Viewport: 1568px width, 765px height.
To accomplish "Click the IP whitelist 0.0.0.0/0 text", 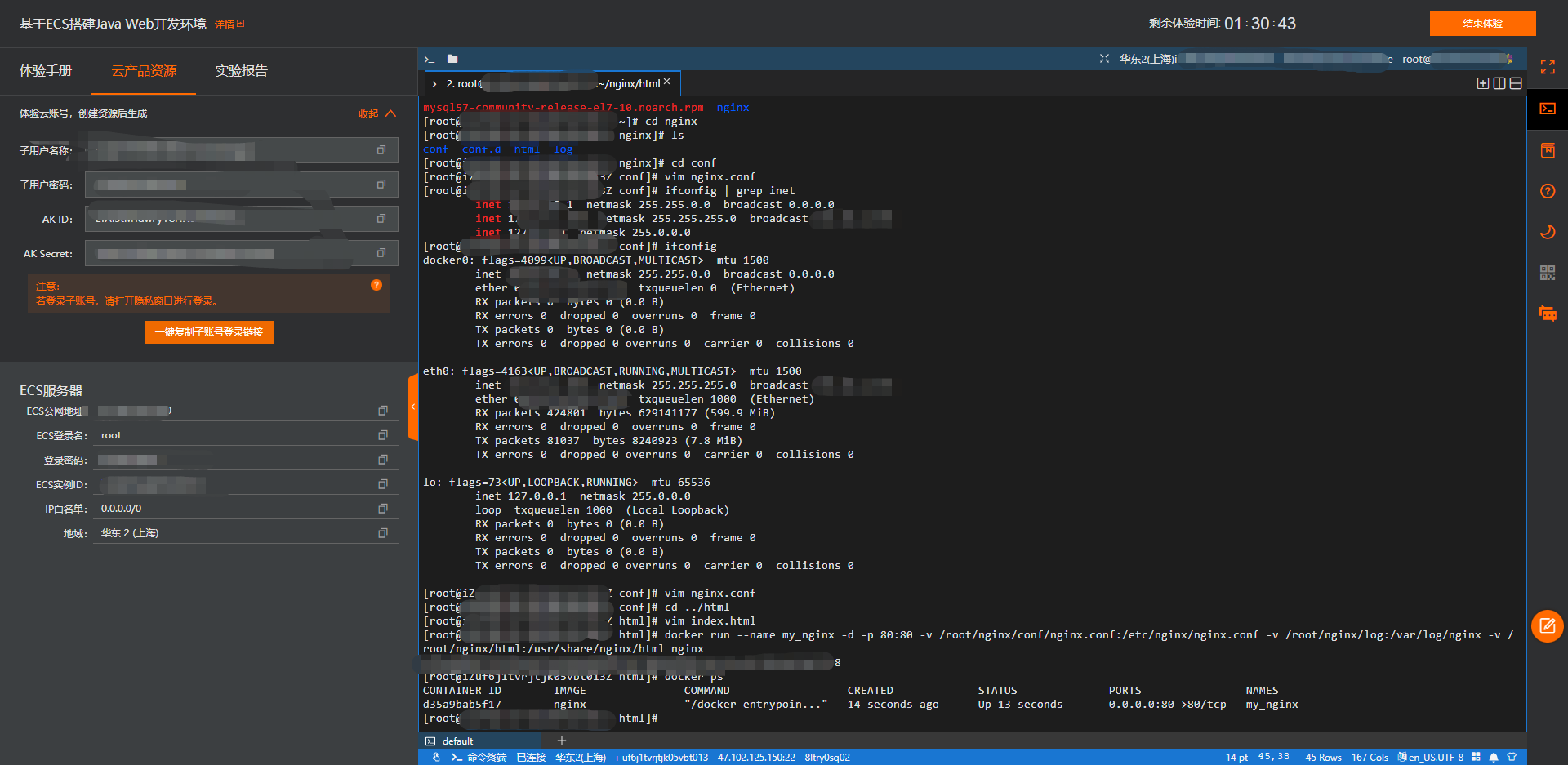I will pos(121,509).
